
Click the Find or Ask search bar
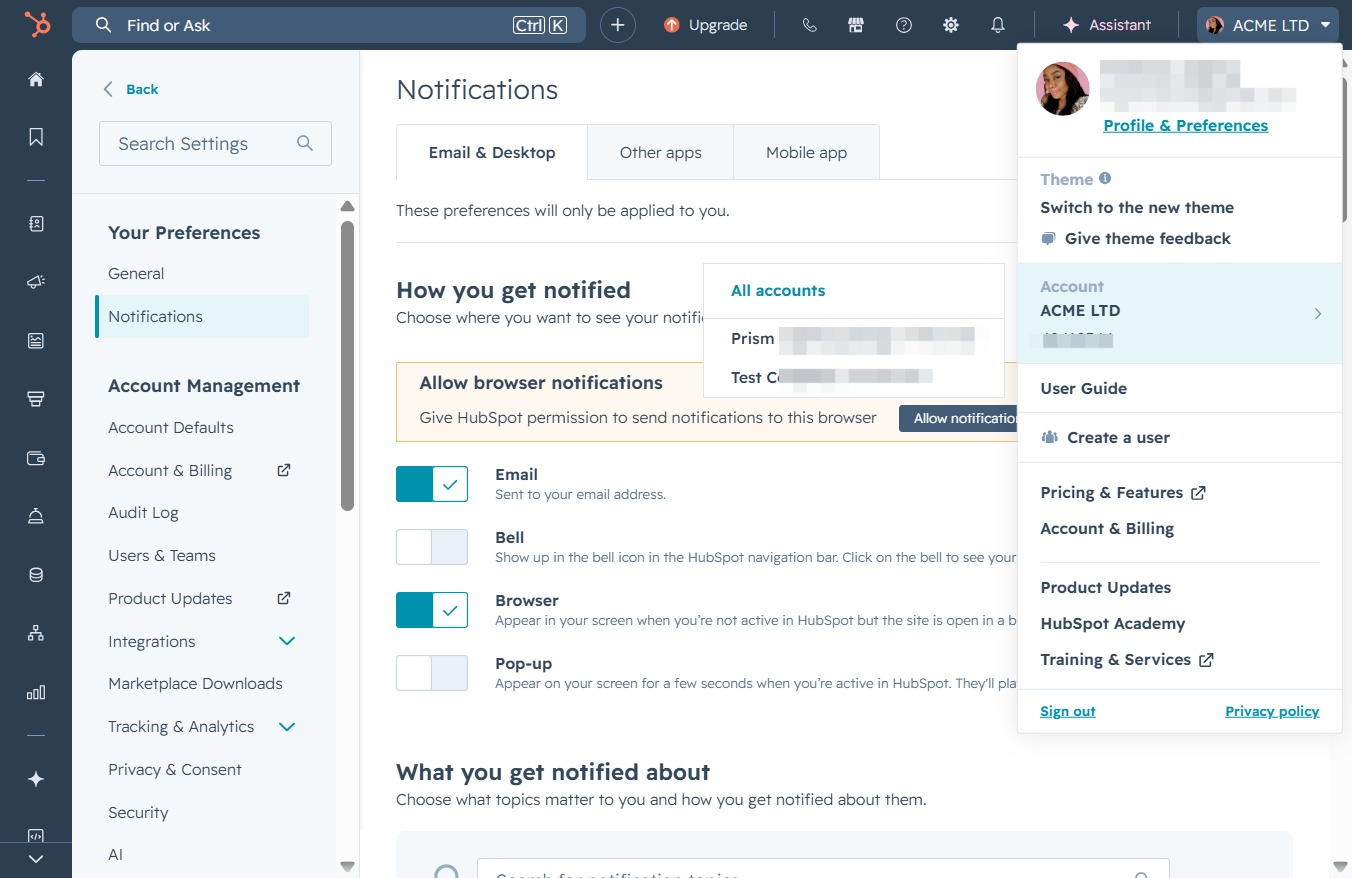click(x=329, y=25)
